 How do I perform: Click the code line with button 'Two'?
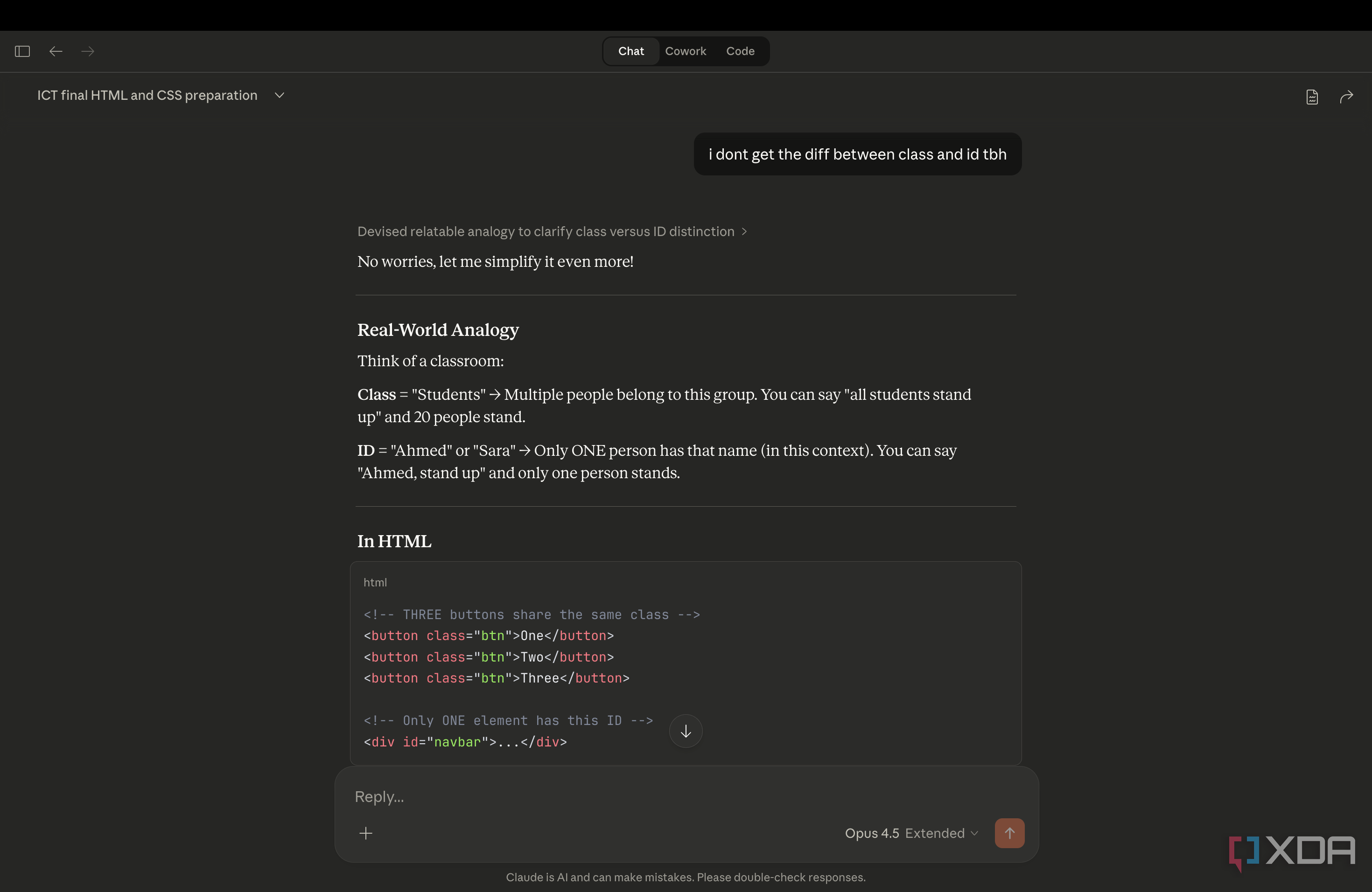click(488, 657)
